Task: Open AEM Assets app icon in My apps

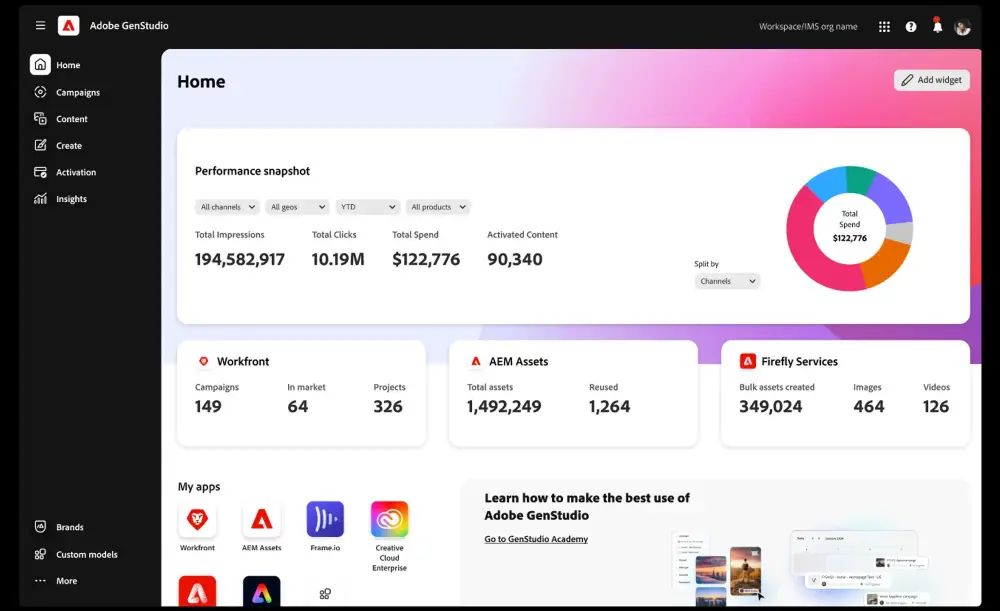Action: click(261, 519)
